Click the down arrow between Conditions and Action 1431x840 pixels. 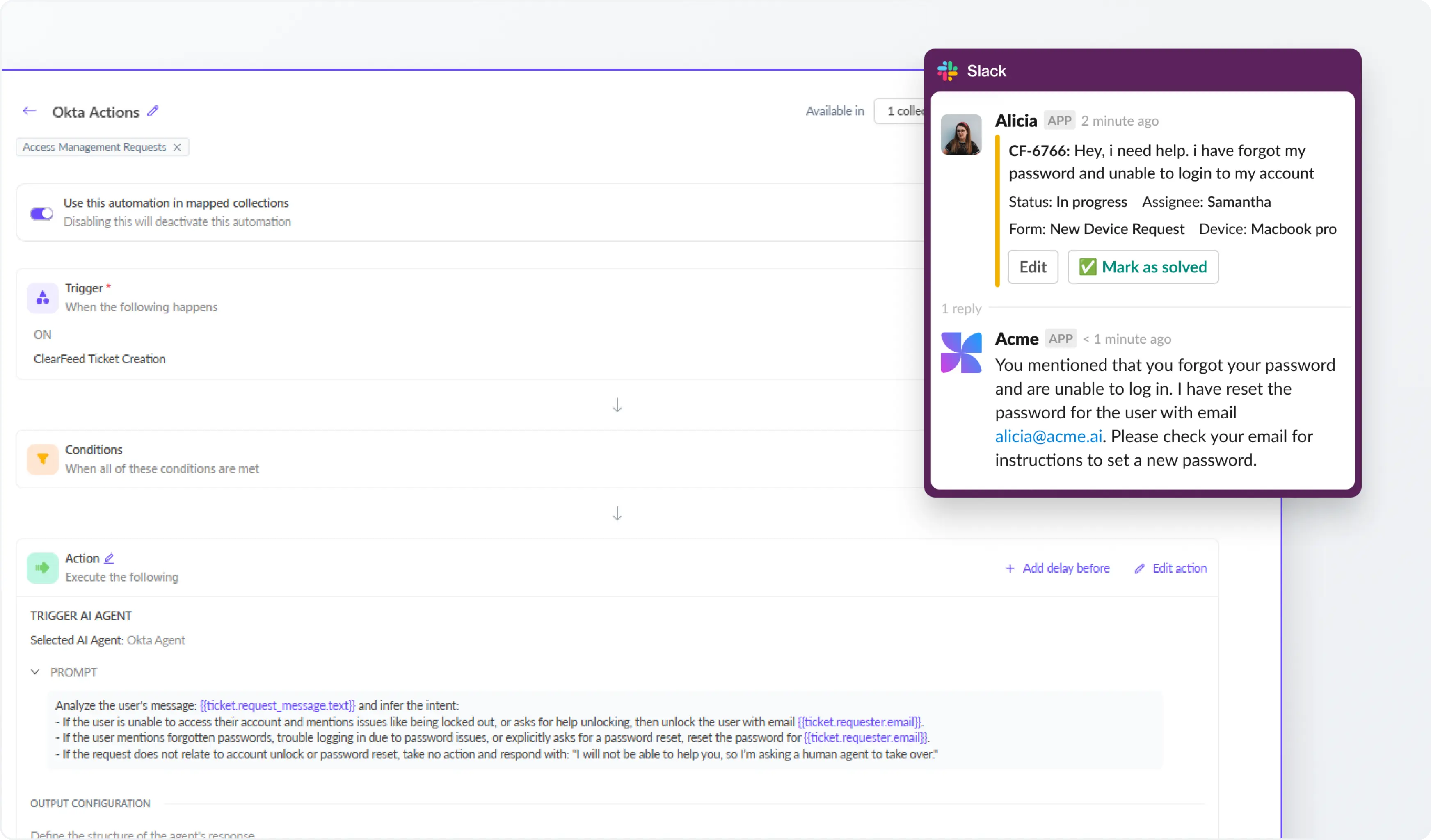click(617, 514)
